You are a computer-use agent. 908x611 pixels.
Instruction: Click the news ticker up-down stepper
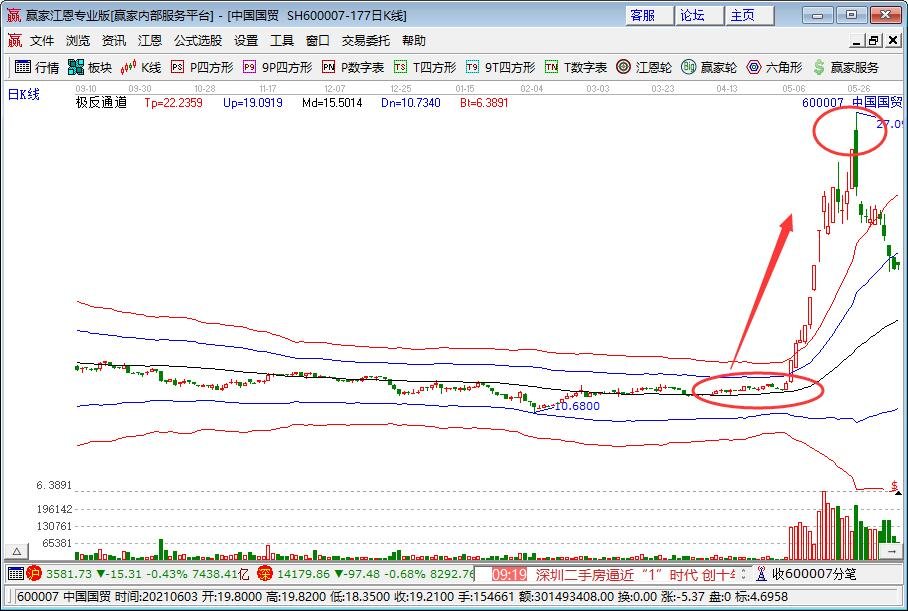pyautogui.click(x=744, y=574)
